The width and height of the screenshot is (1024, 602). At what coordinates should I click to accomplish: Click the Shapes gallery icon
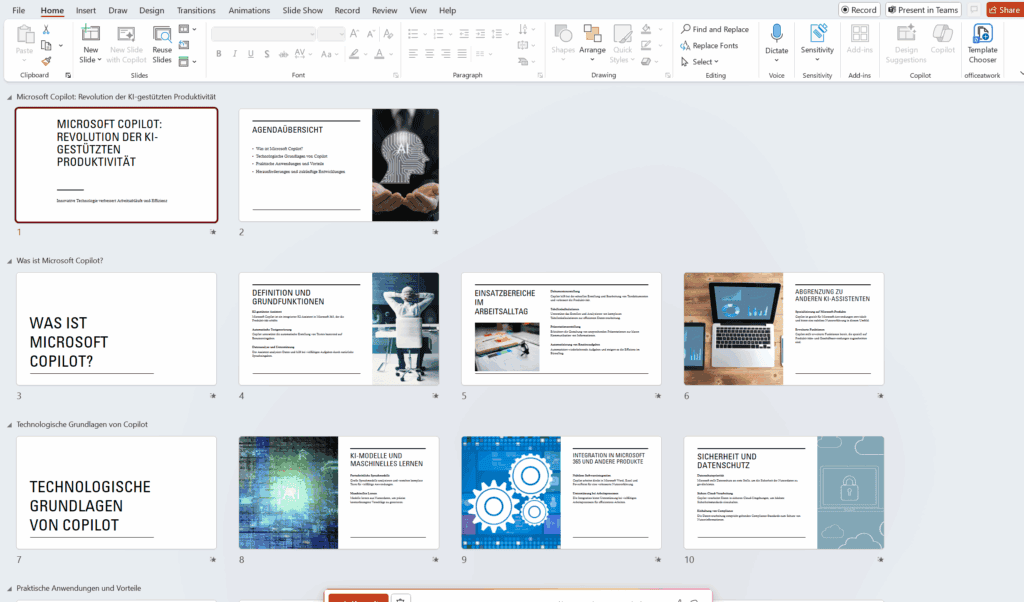(563, 34)
